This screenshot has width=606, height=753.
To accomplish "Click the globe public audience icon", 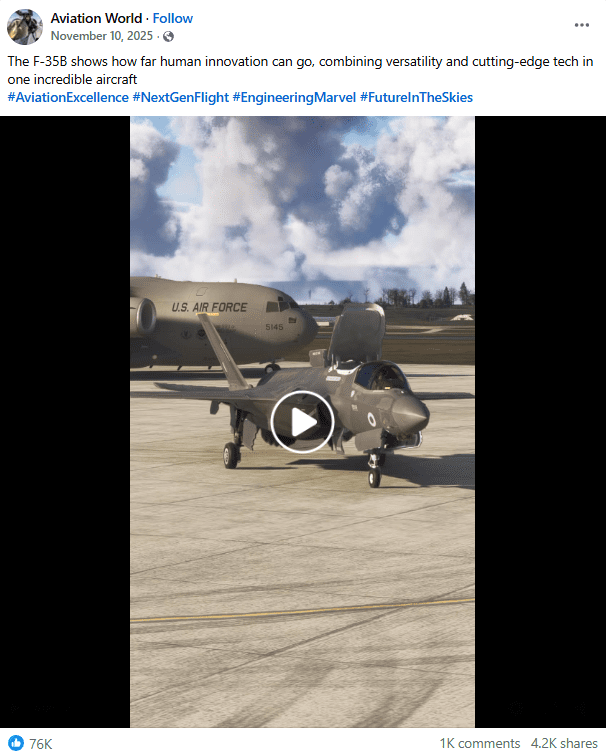I will click(x=168, y=36).
